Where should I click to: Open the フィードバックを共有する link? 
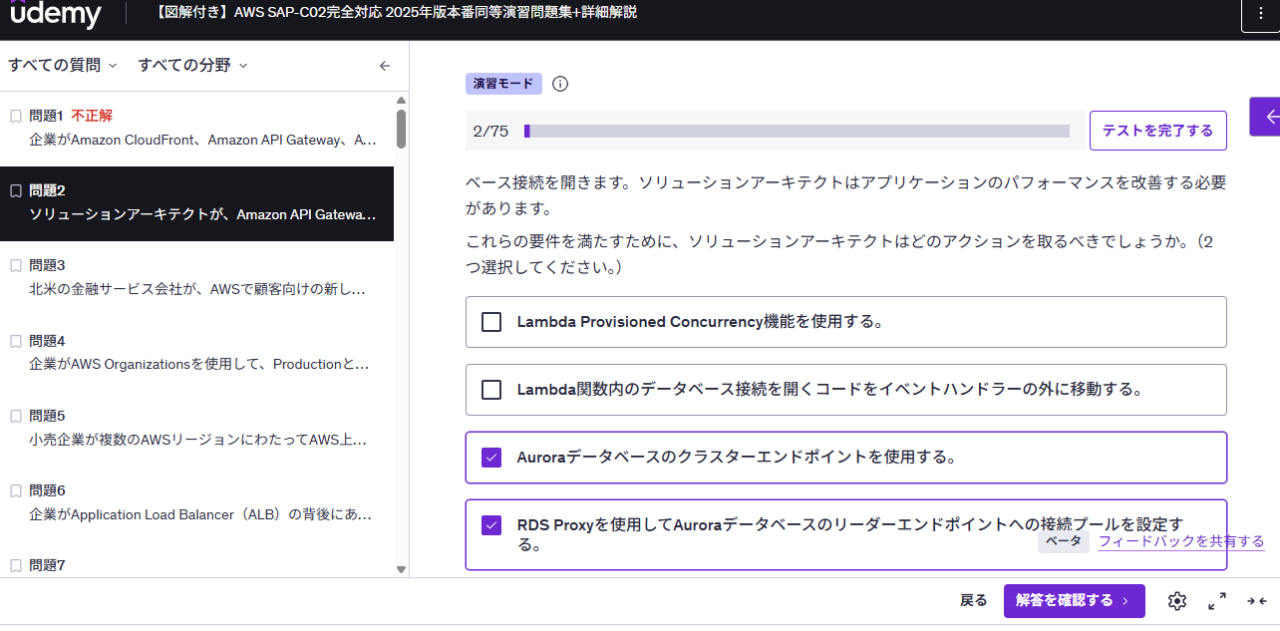(x=1180, y=541)
